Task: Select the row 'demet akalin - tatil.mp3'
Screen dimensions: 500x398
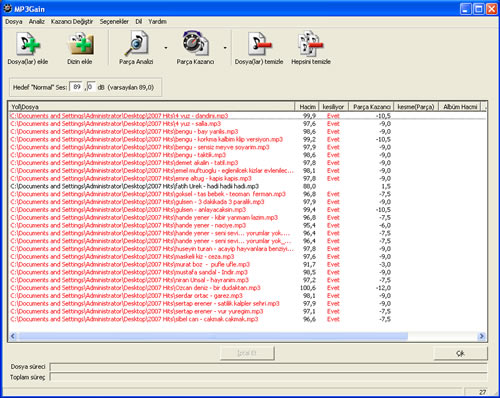Action: click(247, 163)
